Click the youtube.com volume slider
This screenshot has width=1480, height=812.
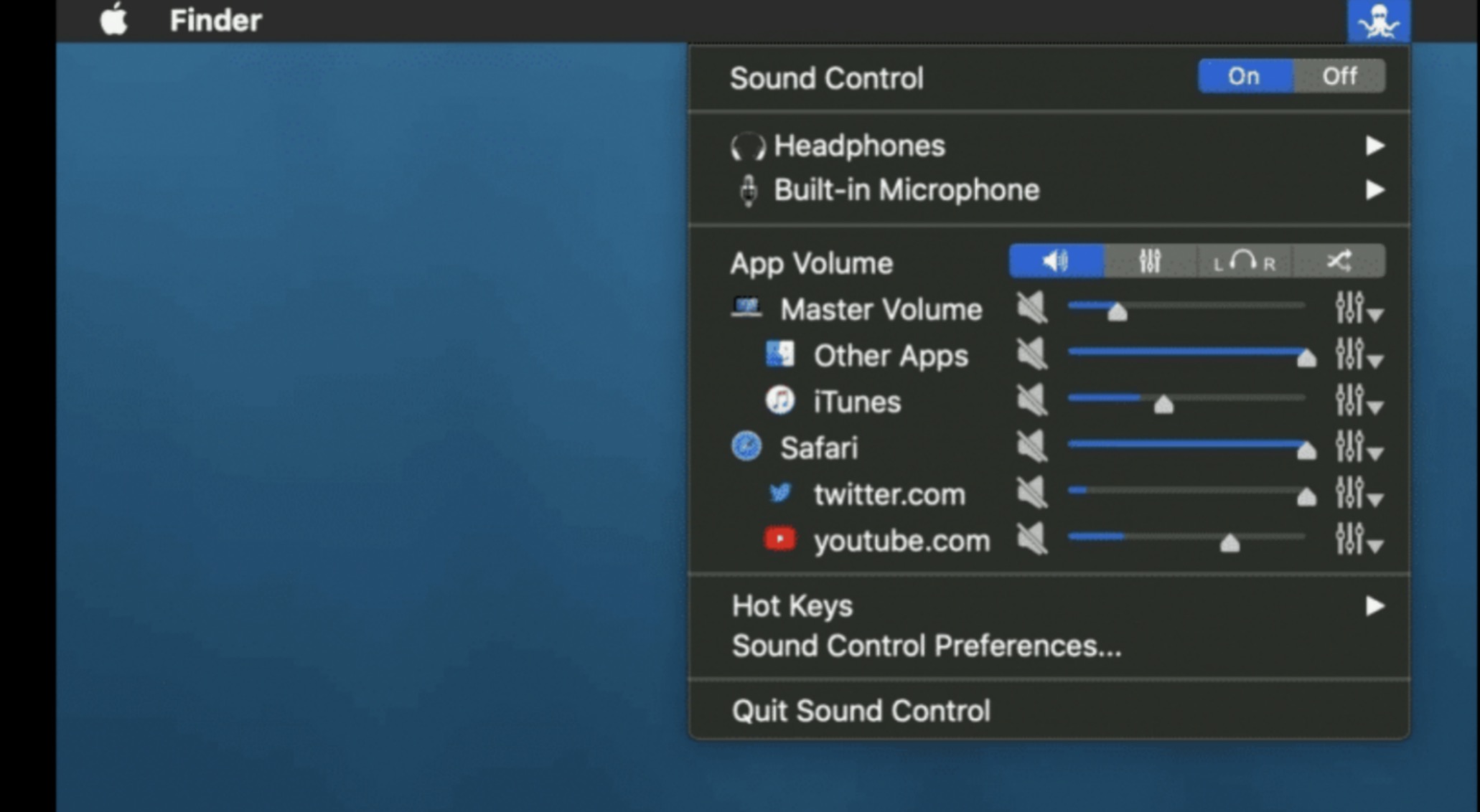tap(1186, 539)
